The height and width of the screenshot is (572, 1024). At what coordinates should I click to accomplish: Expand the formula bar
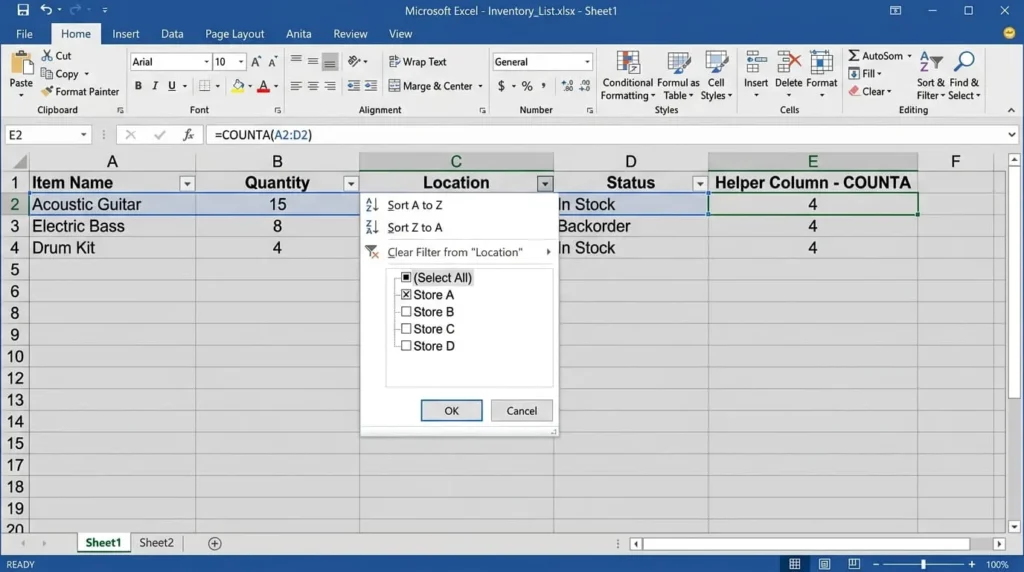(1012, 135)
